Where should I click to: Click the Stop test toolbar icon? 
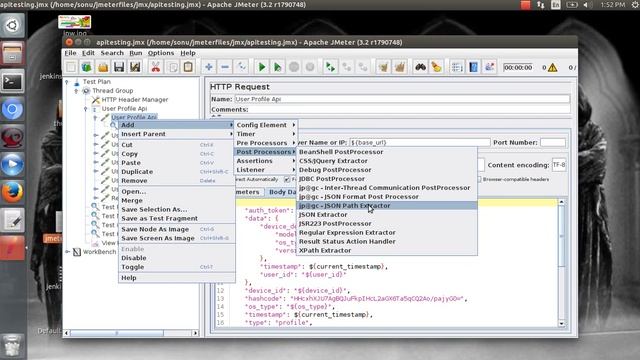(294, 67)
